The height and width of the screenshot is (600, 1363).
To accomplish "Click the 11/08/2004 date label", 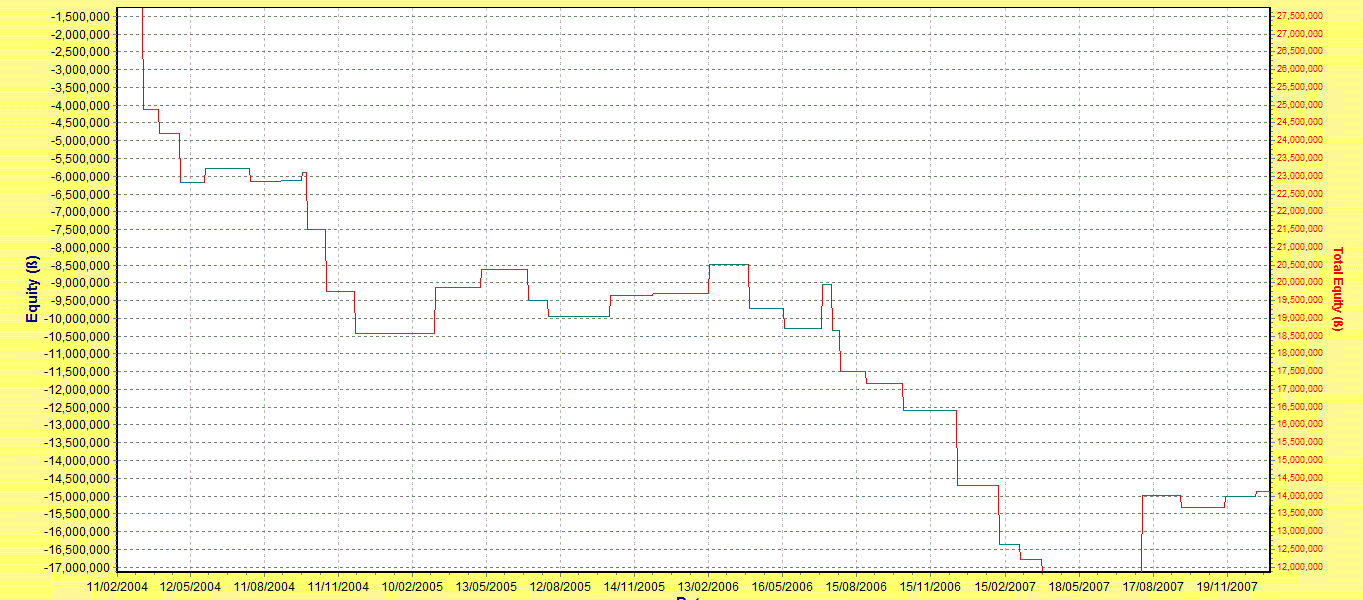I will pyautogui.click(x=265, y=586).
